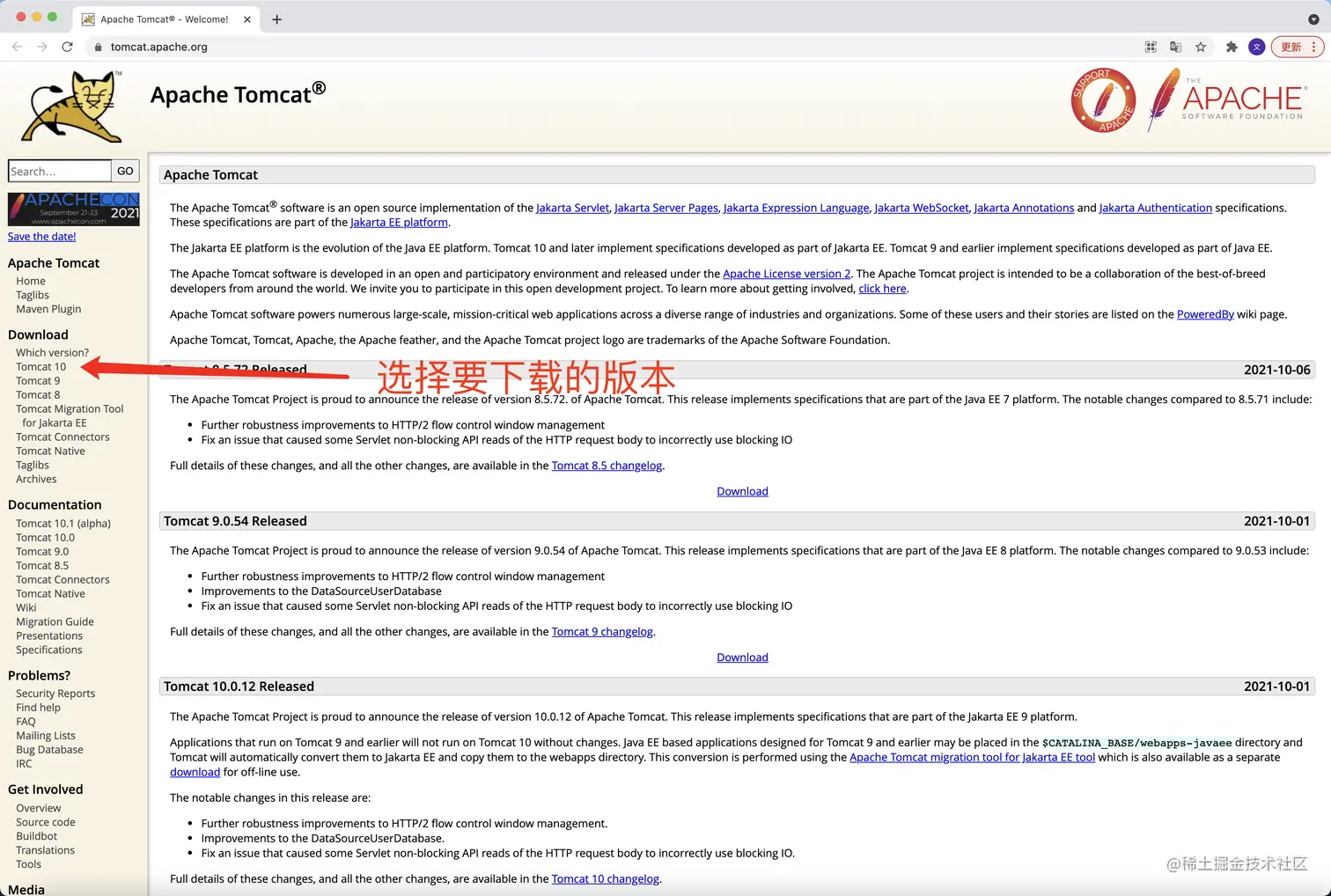The image size is (1331, 896).
Task: Click the Jakarta WebSocket link
Action: pyautogui.click(x=922, y=209)
